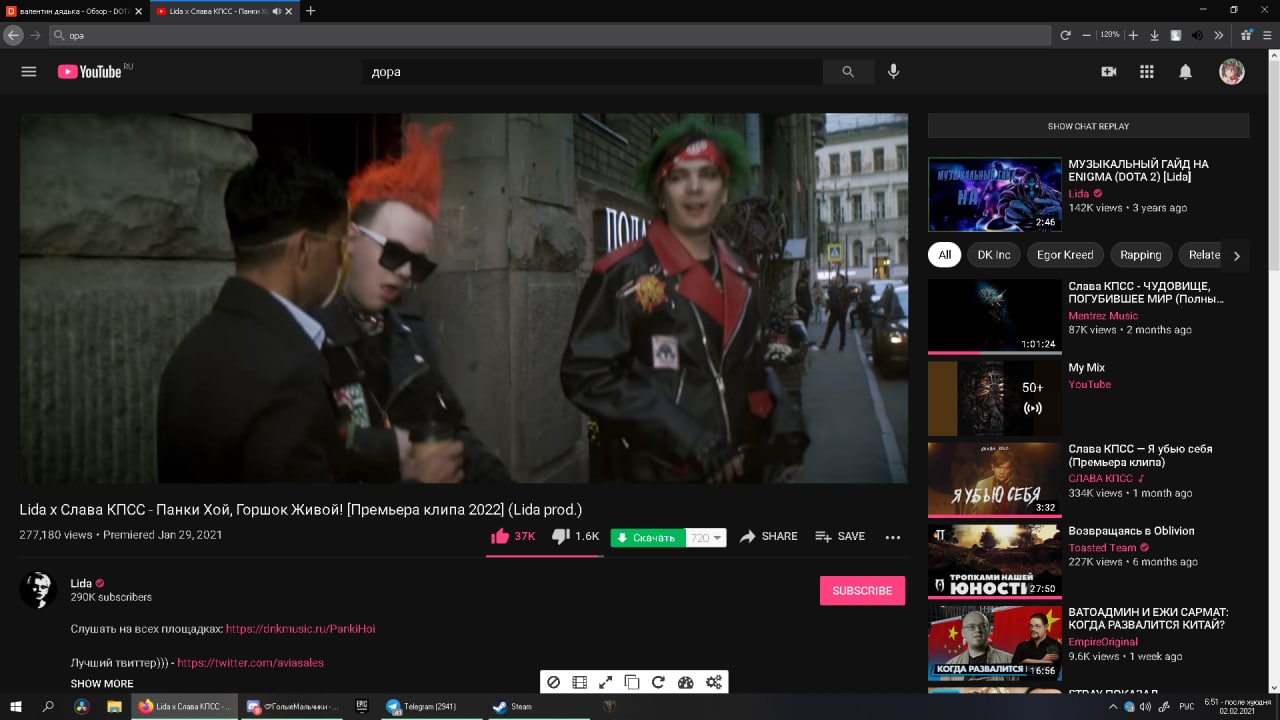
Task: Save the video to a playlist
Action: point(840,537)
